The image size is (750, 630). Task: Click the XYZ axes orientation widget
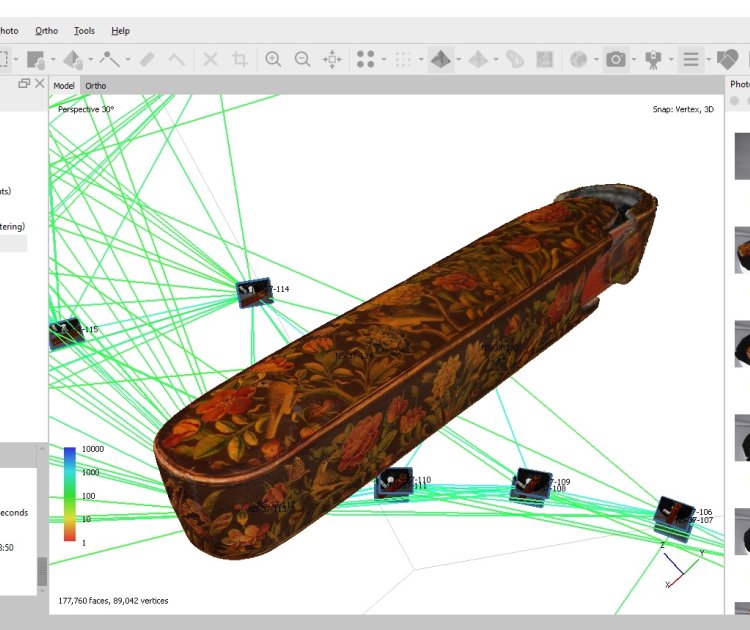(x=683, y=566)
